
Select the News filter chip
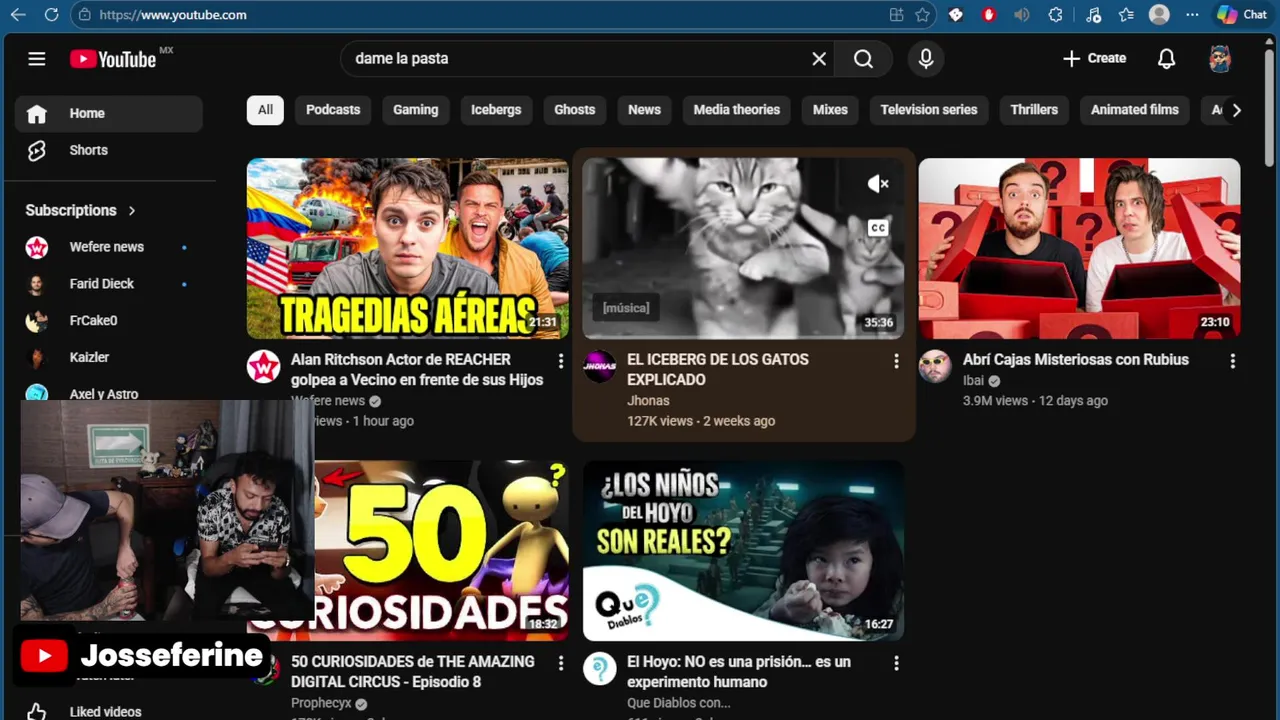(x=644, y=110)
